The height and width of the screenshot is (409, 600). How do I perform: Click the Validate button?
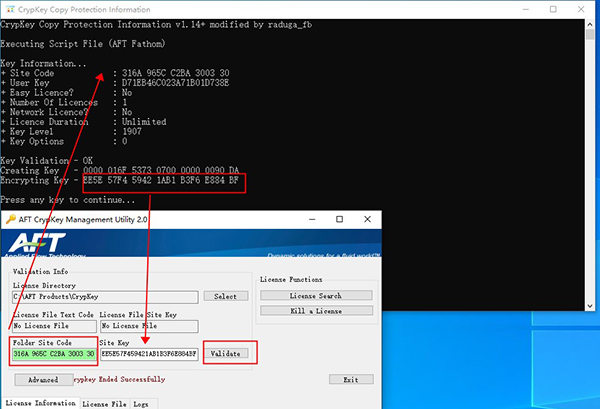coord(225,354)
